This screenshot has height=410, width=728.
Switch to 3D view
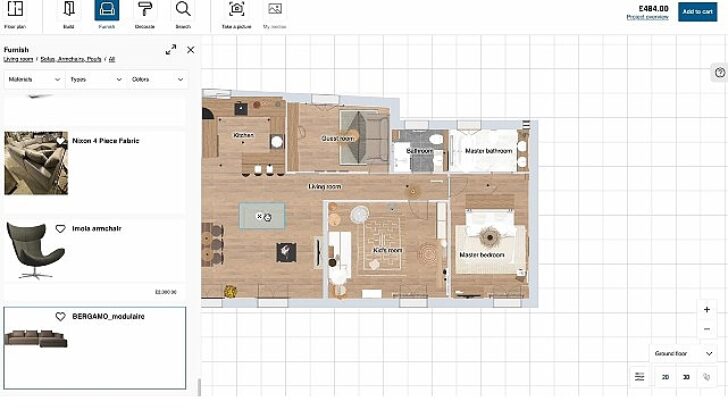click(x=685, y=377)
